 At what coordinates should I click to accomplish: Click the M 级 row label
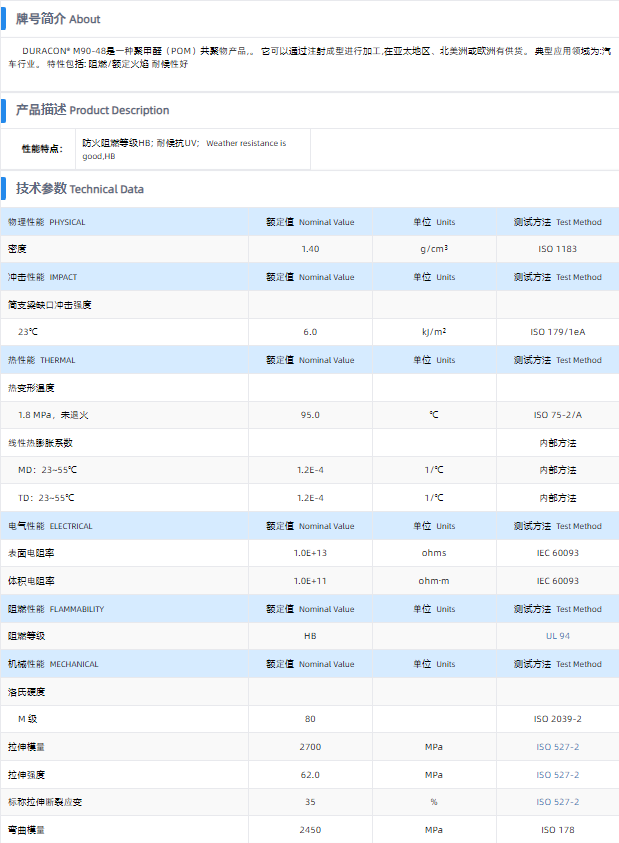click(x=27, y=719)
